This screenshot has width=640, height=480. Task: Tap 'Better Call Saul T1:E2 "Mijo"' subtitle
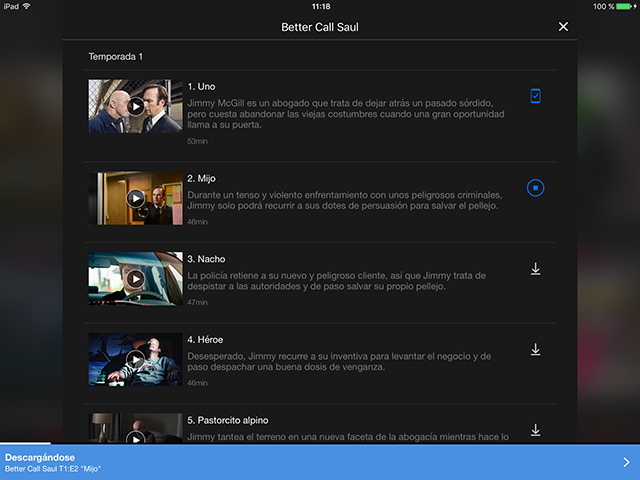[x=53, y=469]
